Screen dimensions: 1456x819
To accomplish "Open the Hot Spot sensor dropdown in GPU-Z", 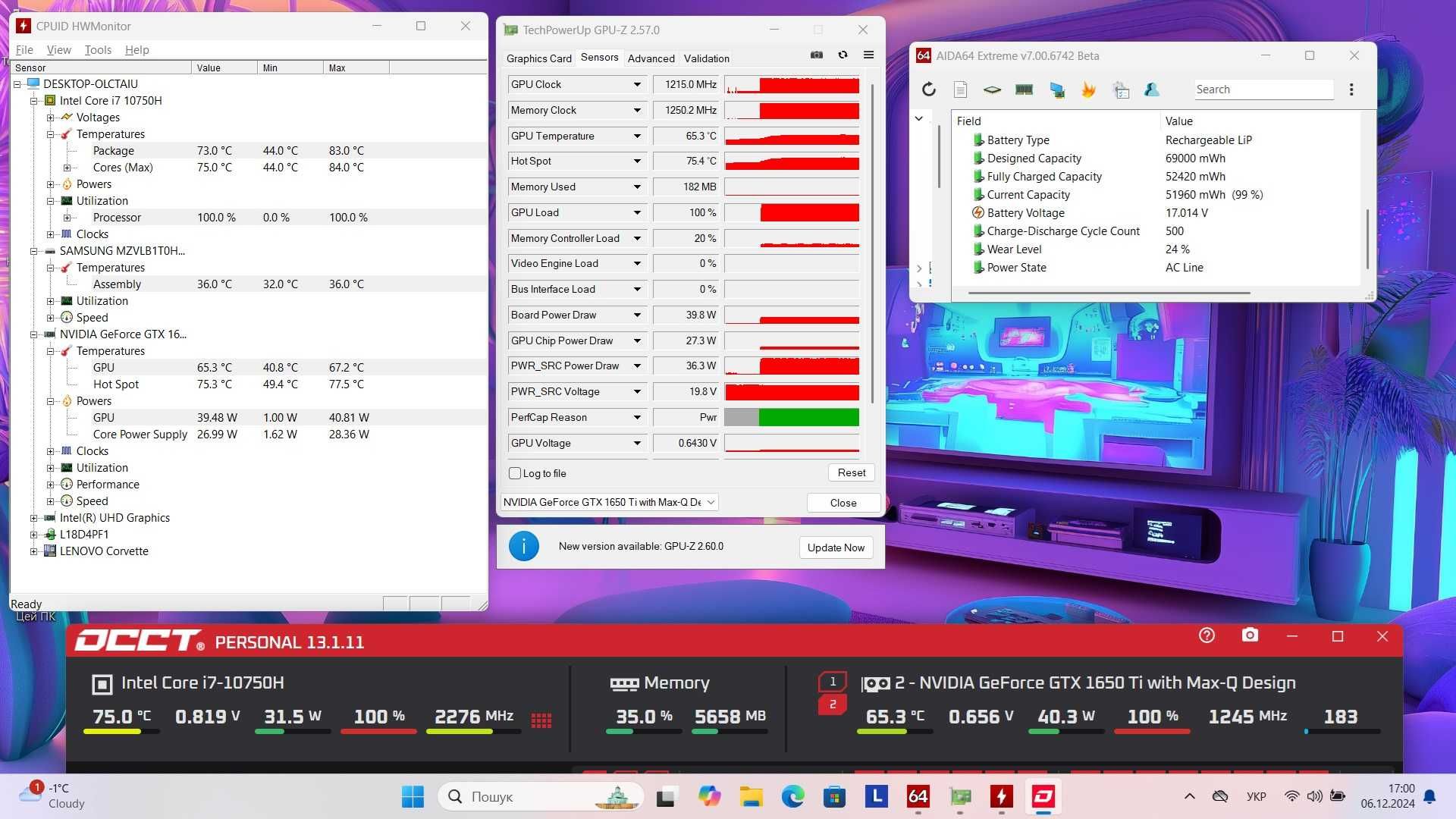I will click(637, 161).
